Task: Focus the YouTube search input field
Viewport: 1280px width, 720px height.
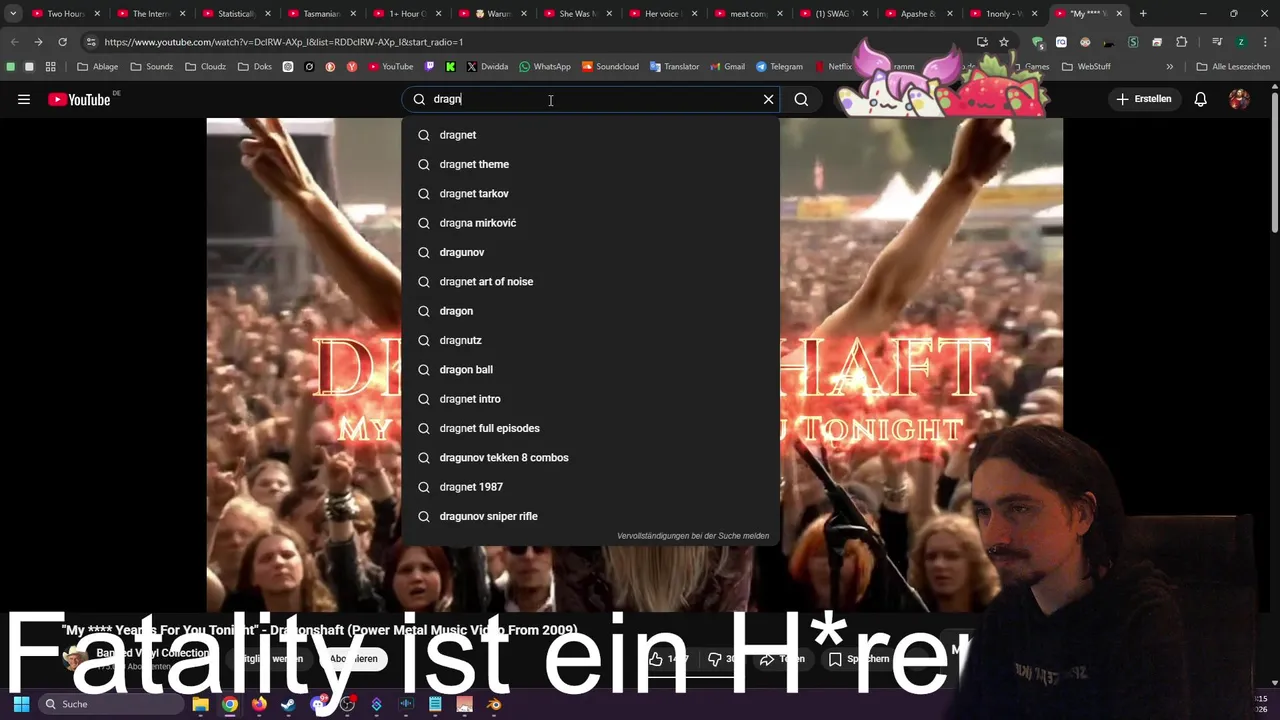Action: click(x=590, y=99)
